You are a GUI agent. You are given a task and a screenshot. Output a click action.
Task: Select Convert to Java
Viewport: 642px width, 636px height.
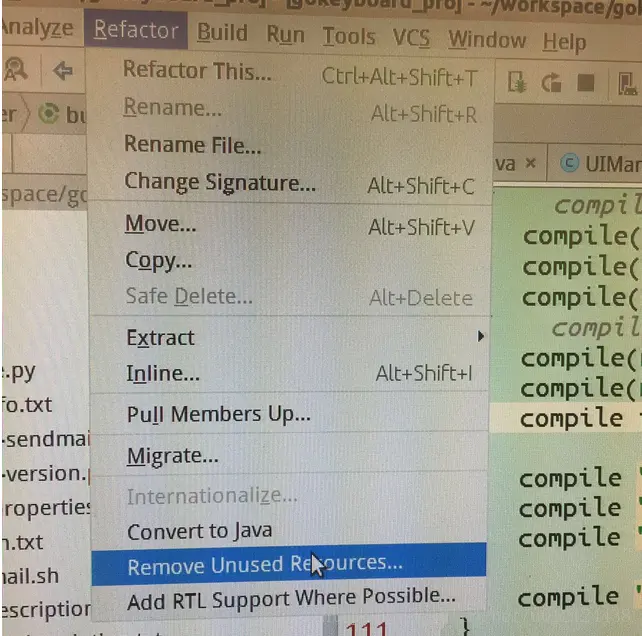point(289,531)
